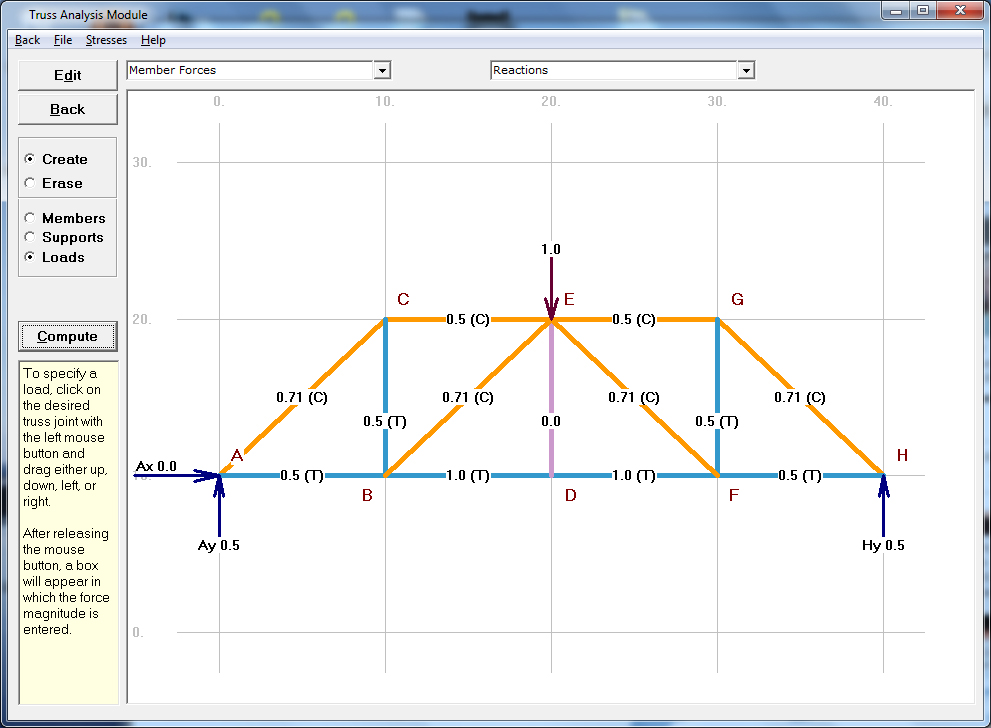Click the Back button in the sidebar
991x728 pixels.
[x=67, y=109]
